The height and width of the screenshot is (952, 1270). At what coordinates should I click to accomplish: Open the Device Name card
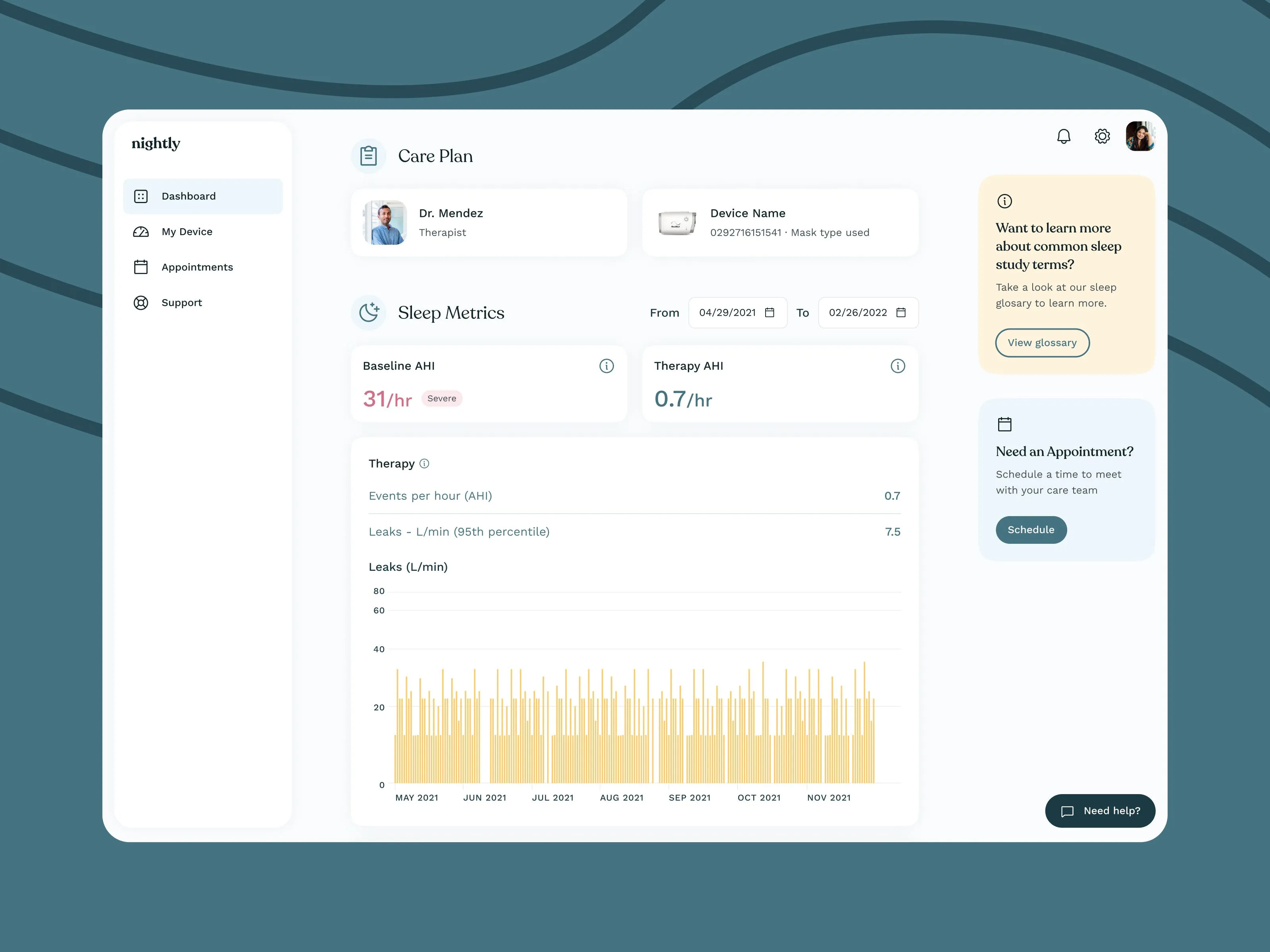[780, 223]
